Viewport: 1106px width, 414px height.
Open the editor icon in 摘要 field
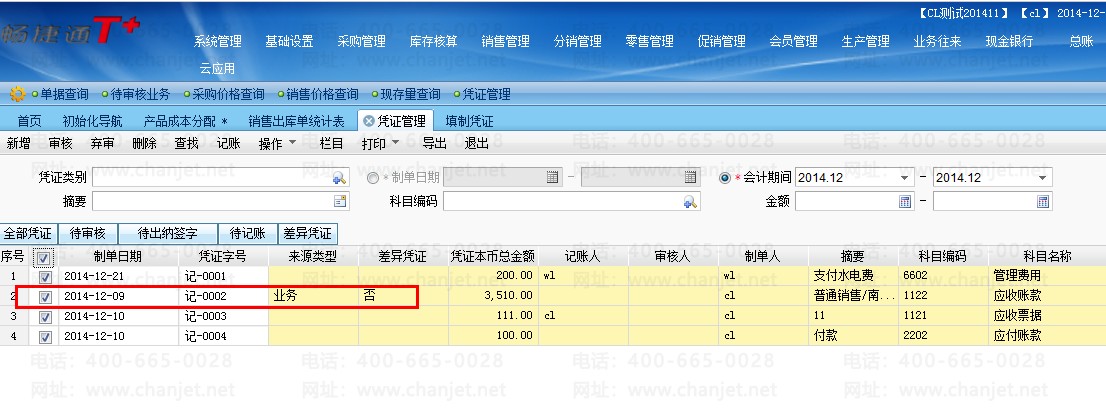tap(339, 202)
